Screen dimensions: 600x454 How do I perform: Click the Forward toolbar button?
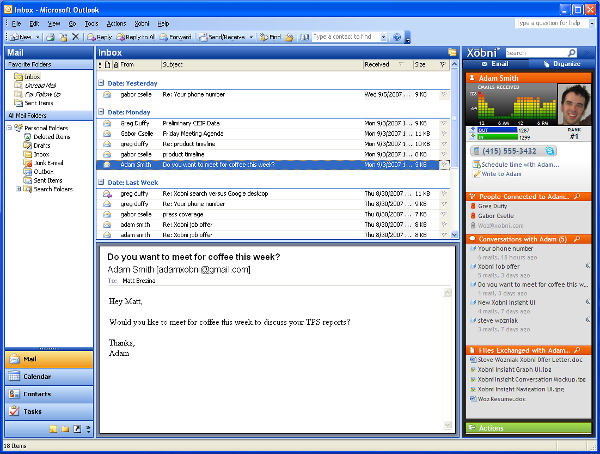pyautogui.click(x=175, y=37)
